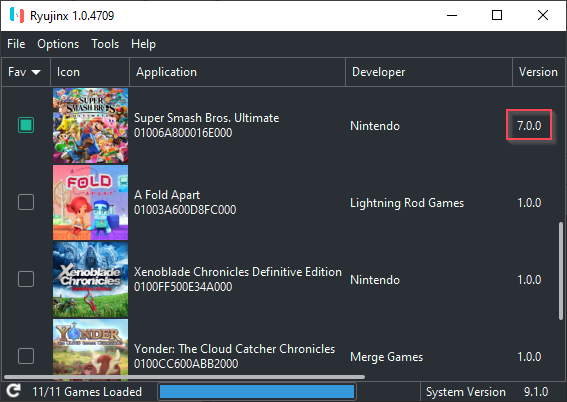Image resolution: width=567 pixels, height=402 pixels.
Task: Click version 1.0.0 of Xenoblade Chronicles
Action: pos(529,279)
